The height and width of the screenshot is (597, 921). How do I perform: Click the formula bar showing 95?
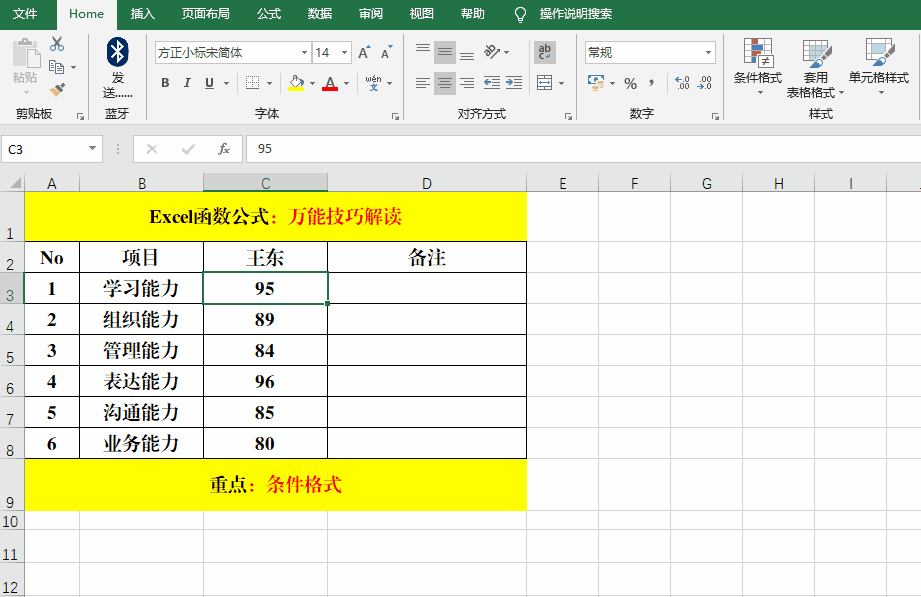click(583, 149)
